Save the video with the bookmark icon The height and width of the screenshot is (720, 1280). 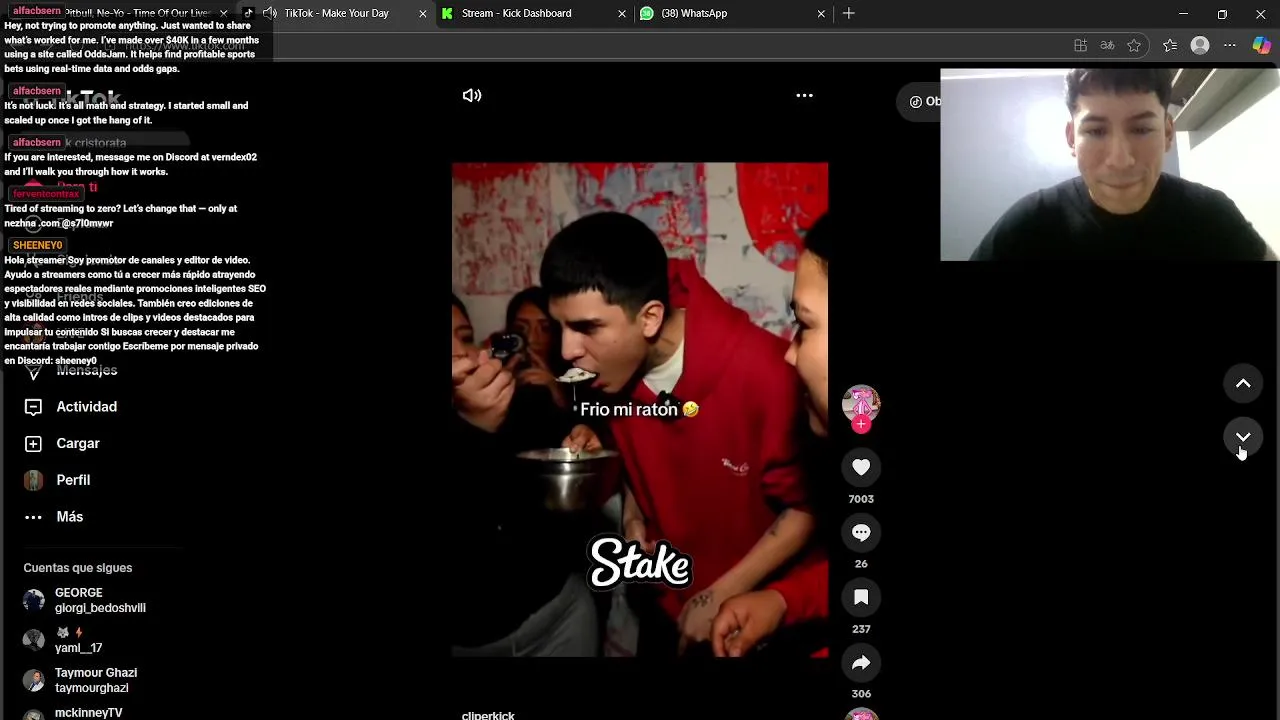[x=861, y=597]
